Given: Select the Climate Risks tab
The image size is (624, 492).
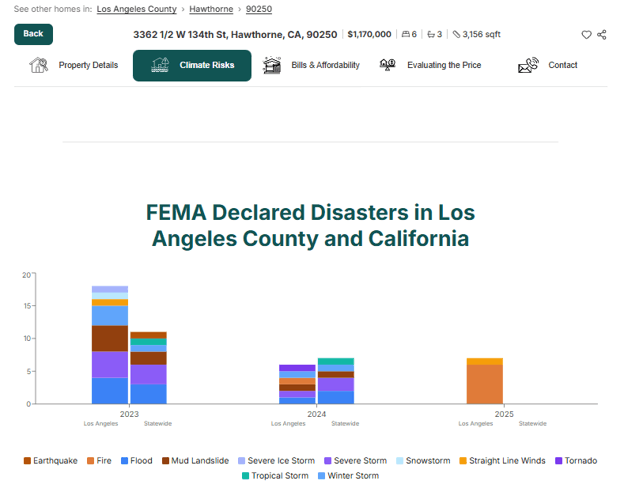Looking at the screenshot, I should click(x=192, y=65).
